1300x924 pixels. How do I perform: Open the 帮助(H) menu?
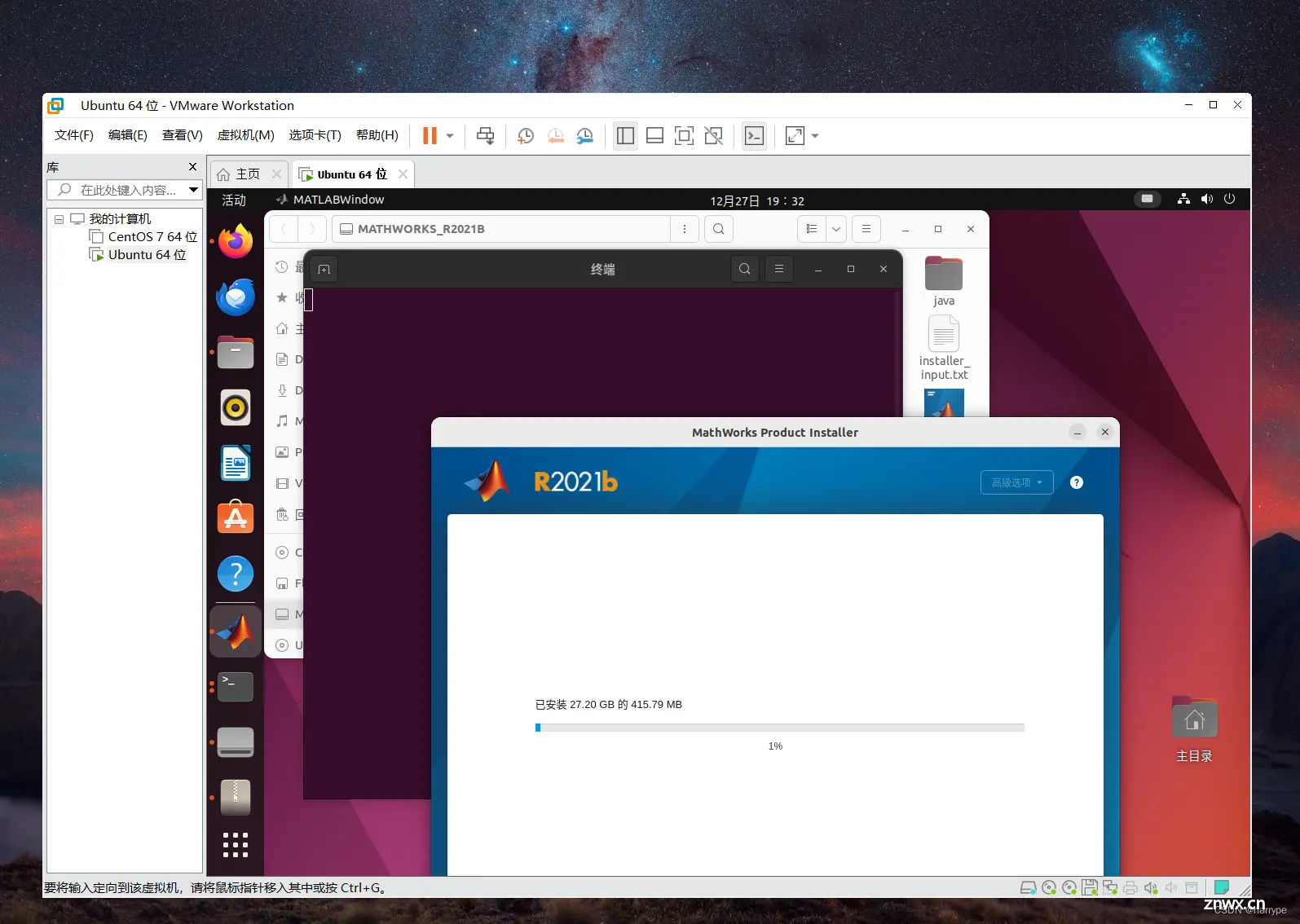pos(377,135)
